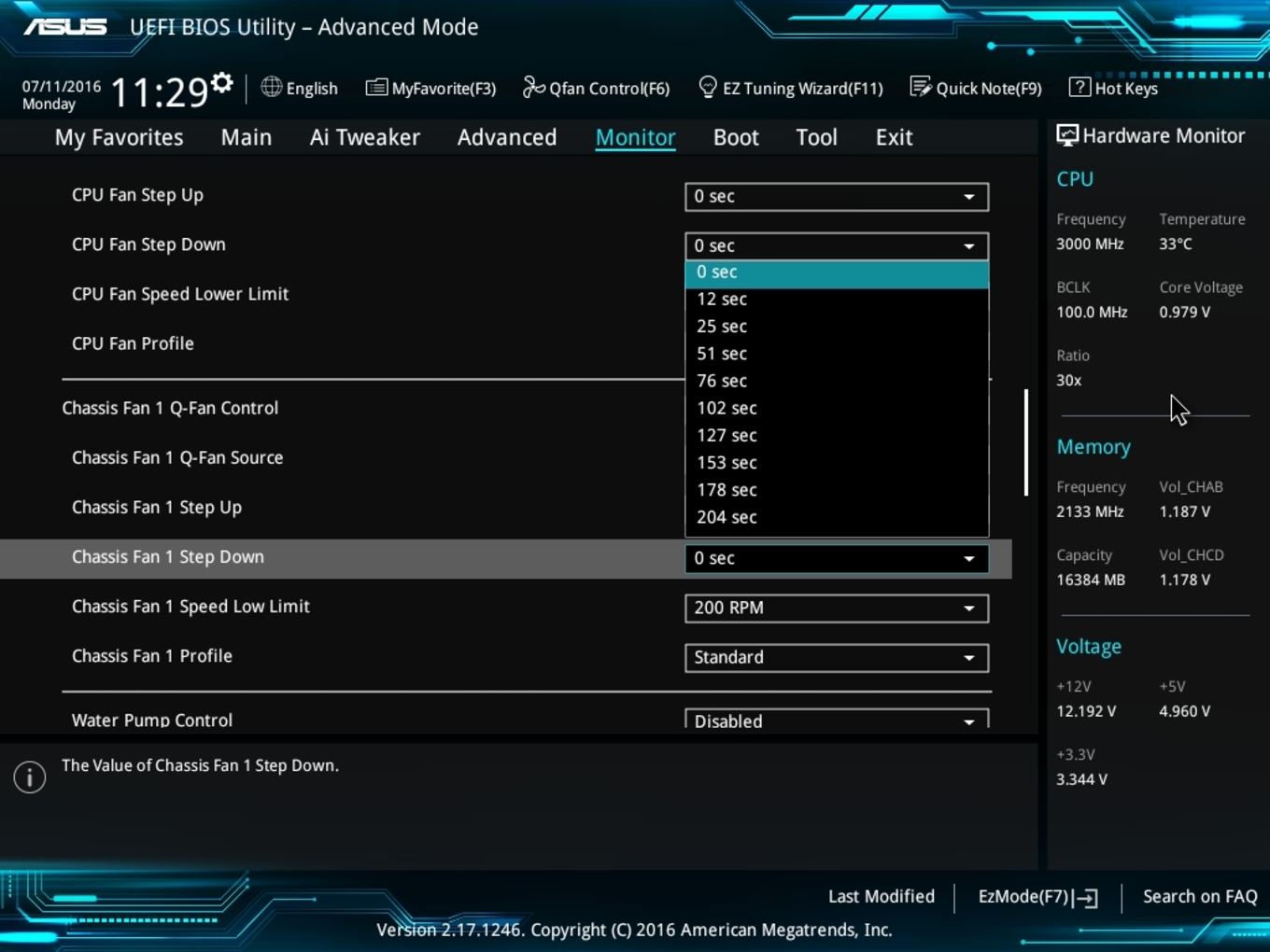Image resolution: width=1270 pixels, height=952 pixels.
Task: Open MyFavorite(F3) list icon
Action: tap(376, 88)
